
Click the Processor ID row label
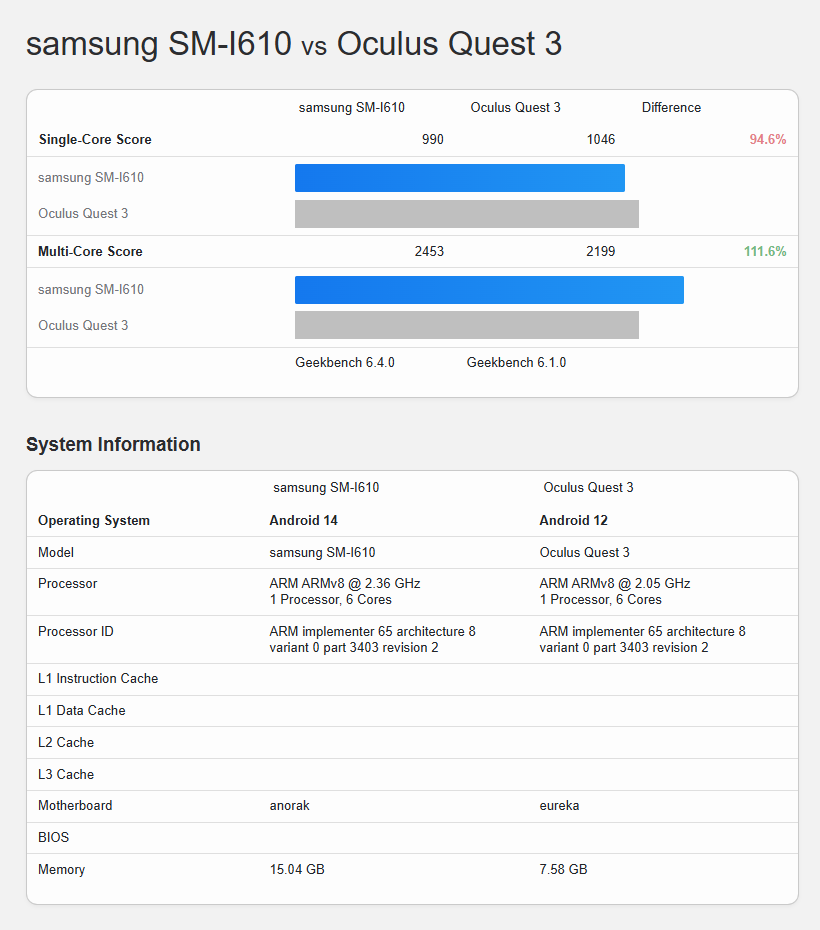pyautogui.click(x=76, y=631)
